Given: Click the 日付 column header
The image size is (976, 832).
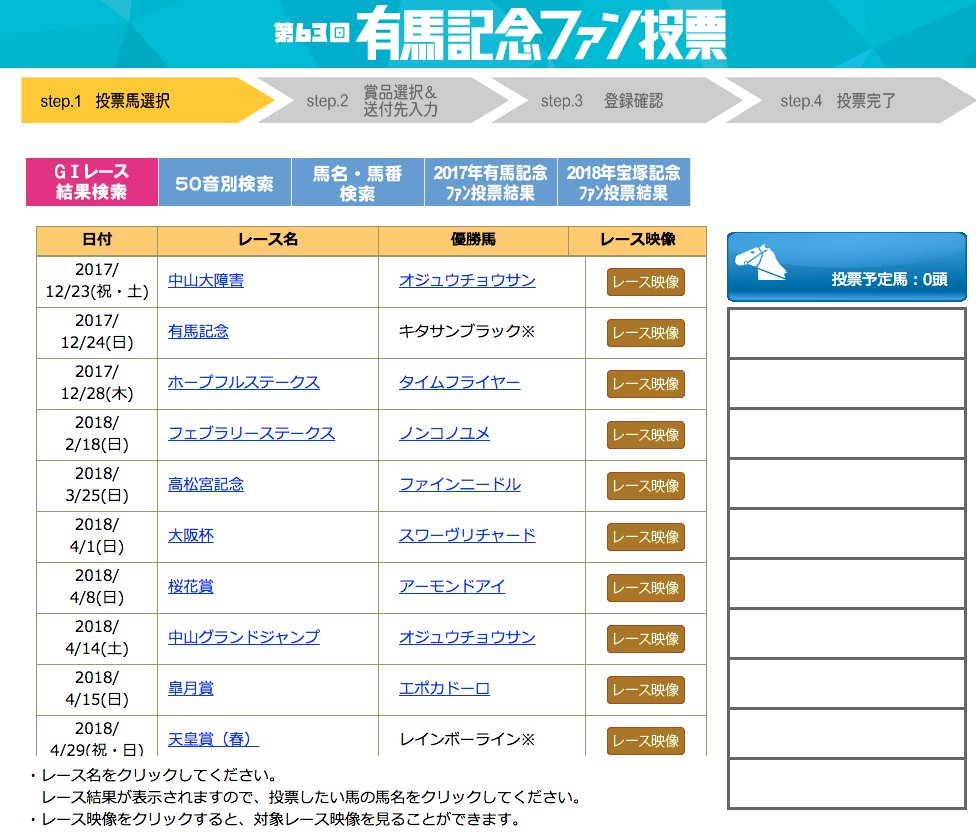Looking at the screenshot, I should click(x=97, y=240).
